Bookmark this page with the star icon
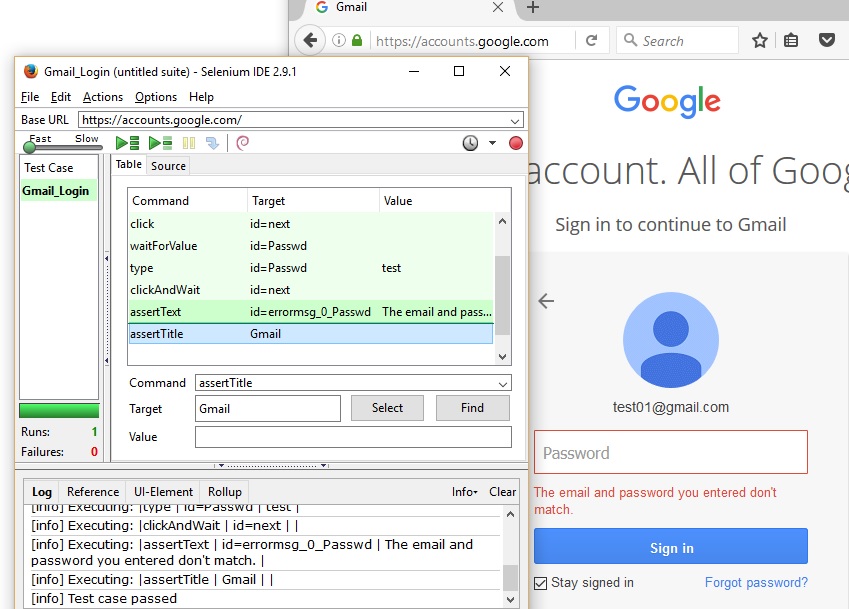The width and height of the screenshot is (849, 609). click(x=760, y=40)
